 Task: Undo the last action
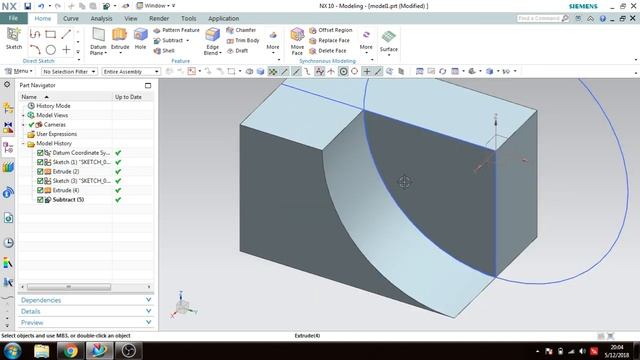tap(41, 6)
